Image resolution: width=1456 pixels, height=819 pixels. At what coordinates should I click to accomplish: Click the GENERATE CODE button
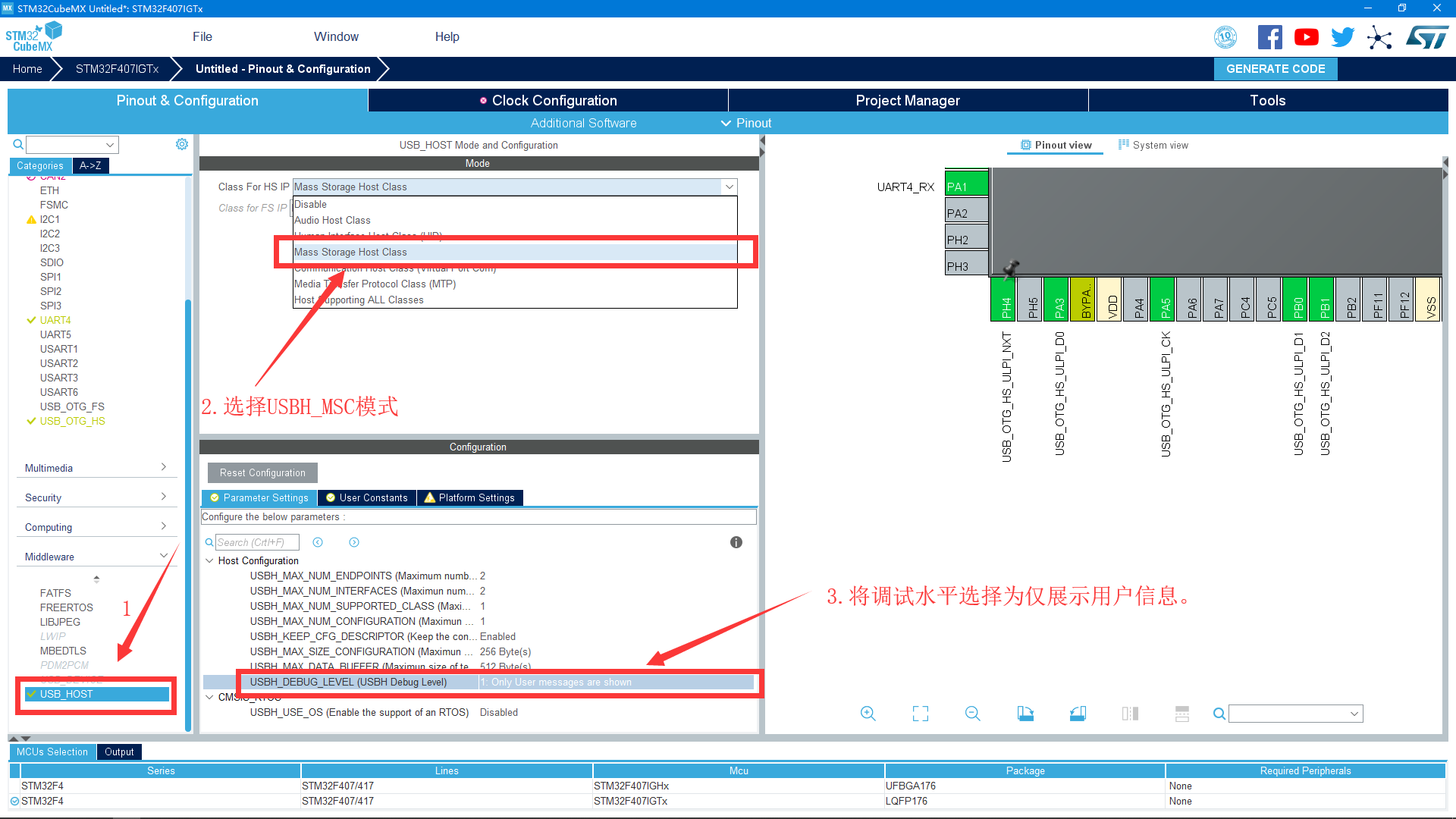point(1276,69)
